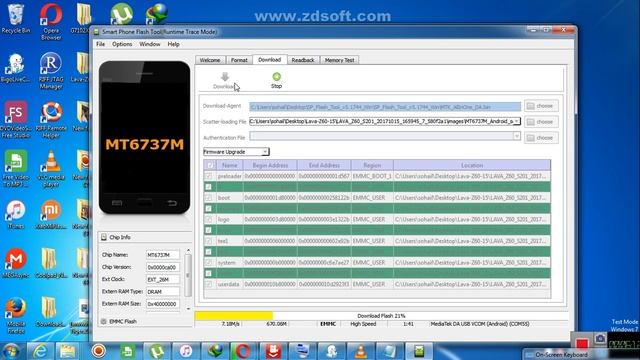Click the Smart Phone Flash Tool taskbar icon

(x=419, y=351)
